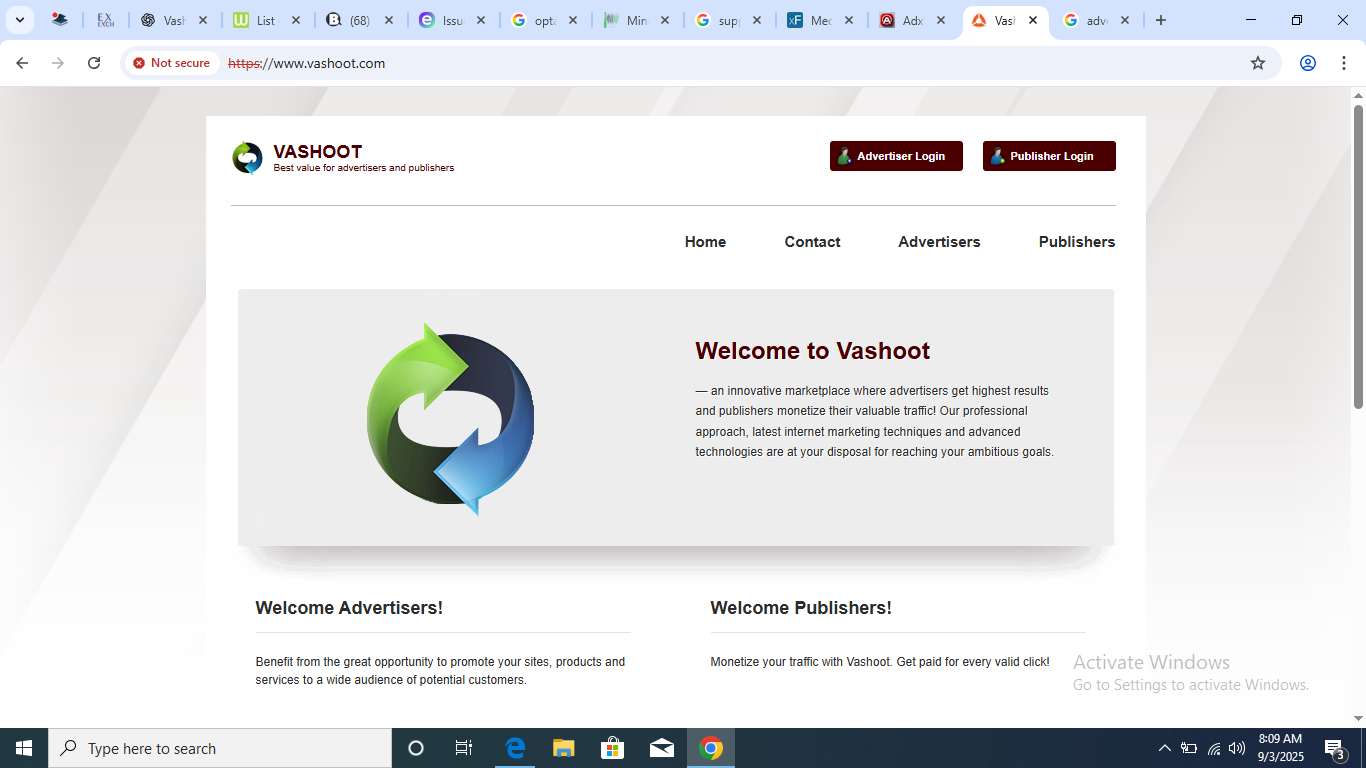Viewport: 1366px width, 768px height.
Task: Click the scrollbar down arrow
Action: tap(1358, 718)
